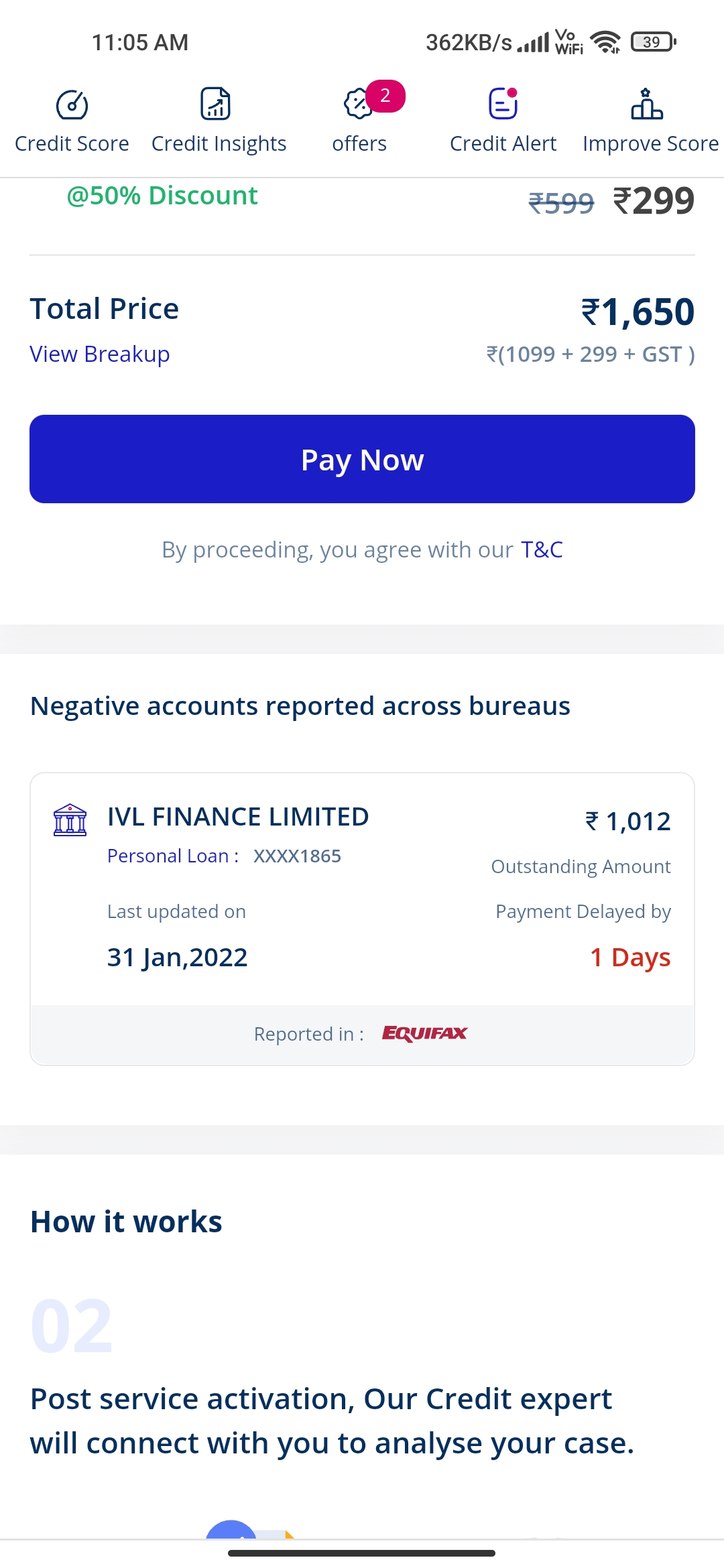Expand View Breakup for total price

[100, 354]
